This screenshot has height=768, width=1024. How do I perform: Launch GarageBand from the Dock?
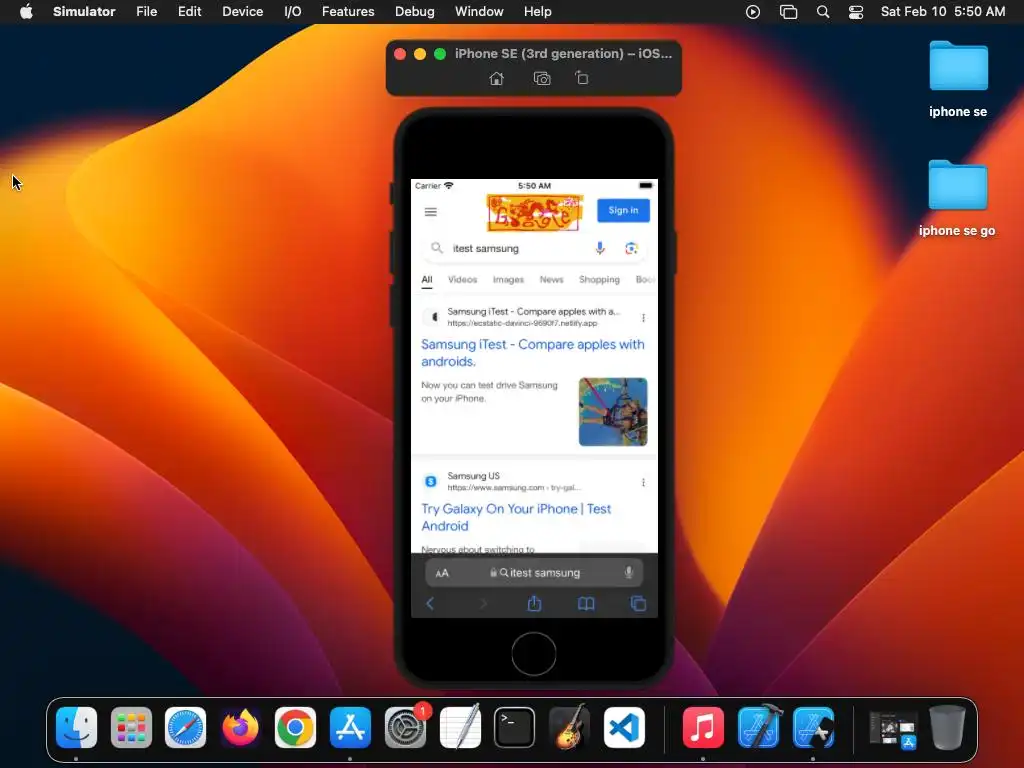coord(569,727)
